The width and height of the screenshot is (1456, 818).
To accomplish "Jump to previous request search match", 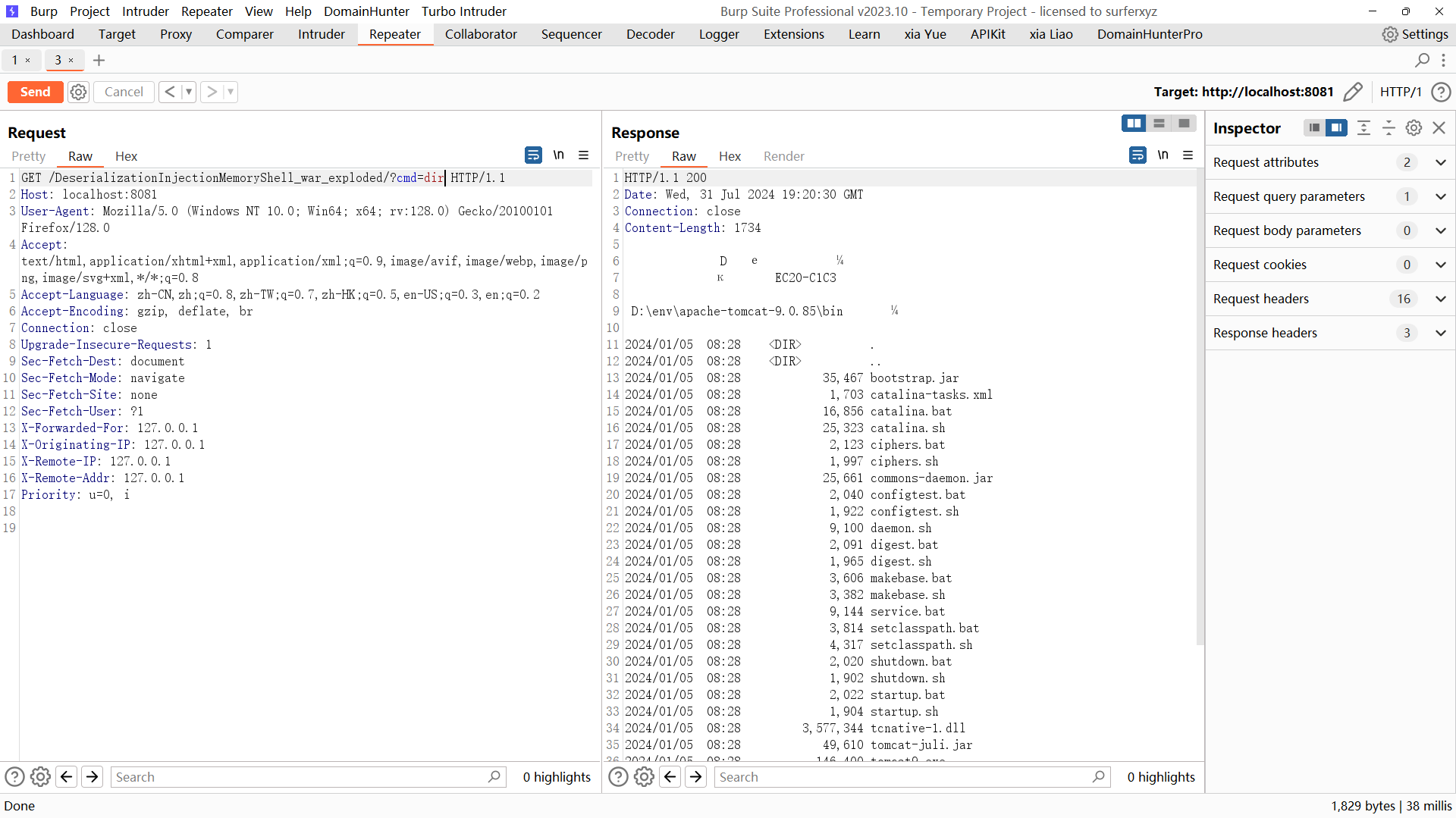I will (x=67, y=777).
